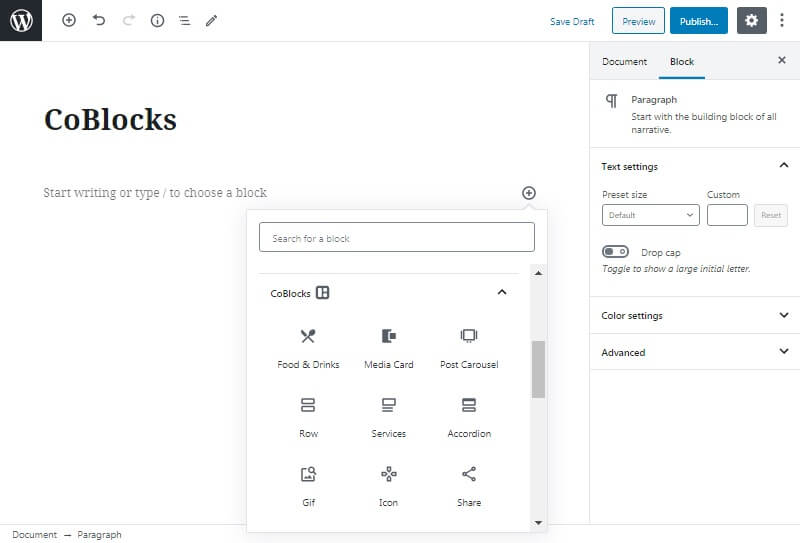Click the CoBlocks post title
Image resolution: width=800 pixels, height=543 pixels.
(x=110, y=120)
